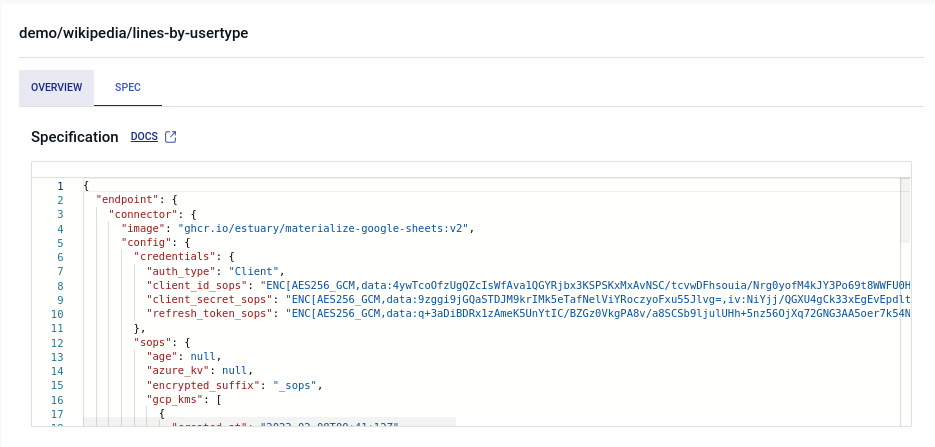Open the external link icon beside DOCS

[170, 137]
